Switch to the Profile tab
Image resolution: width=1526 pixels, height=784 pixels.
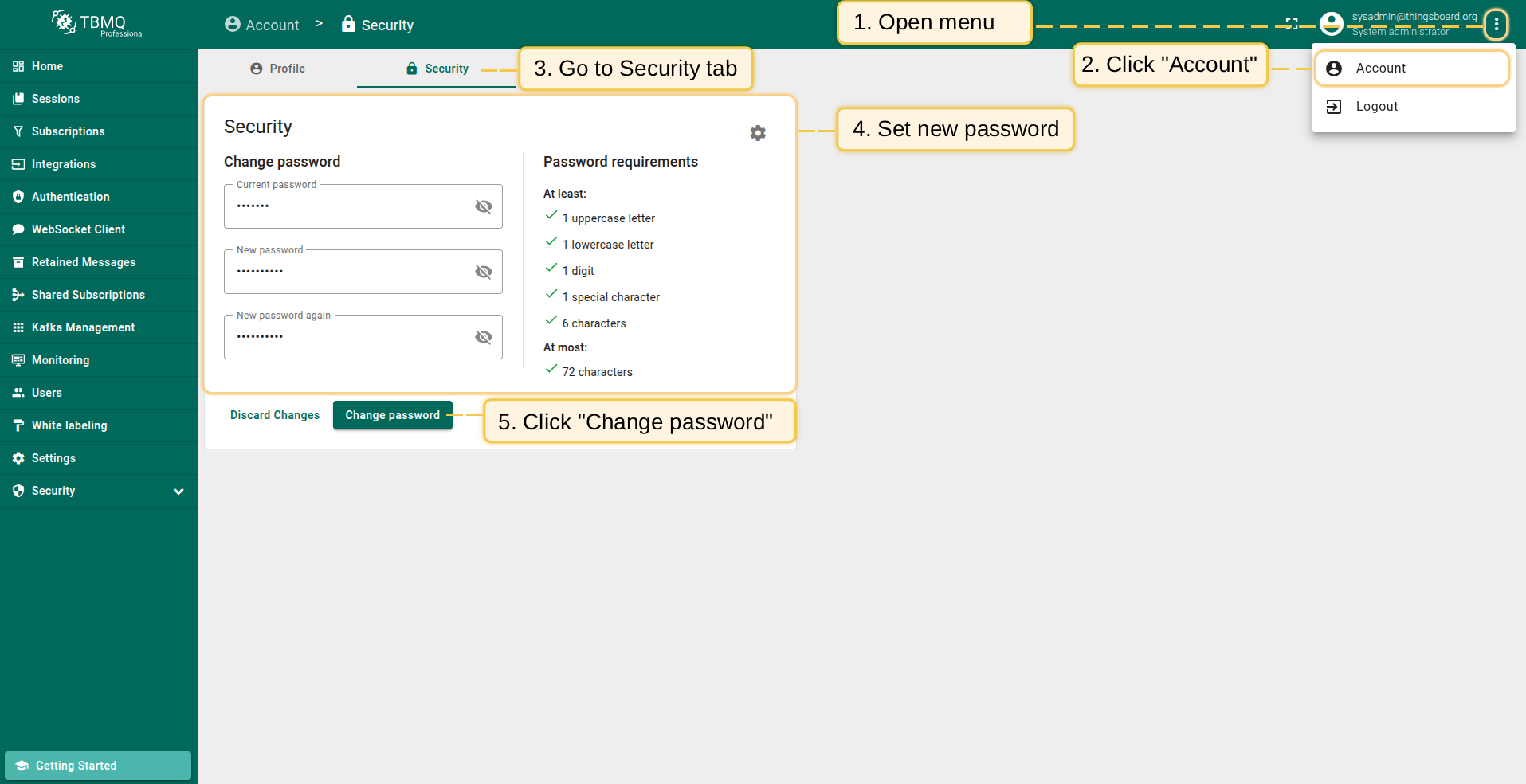click(277, 69)
